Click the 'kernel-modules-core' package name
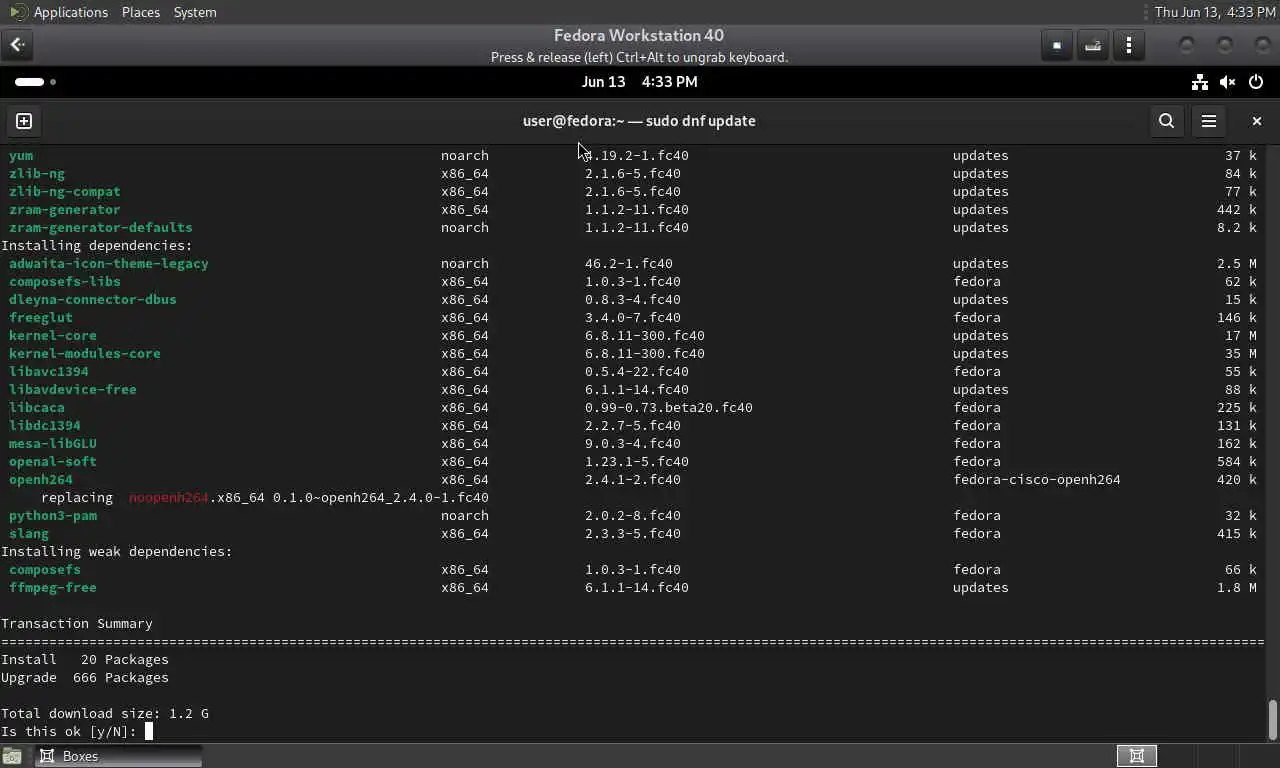 [x=85, y=353]
